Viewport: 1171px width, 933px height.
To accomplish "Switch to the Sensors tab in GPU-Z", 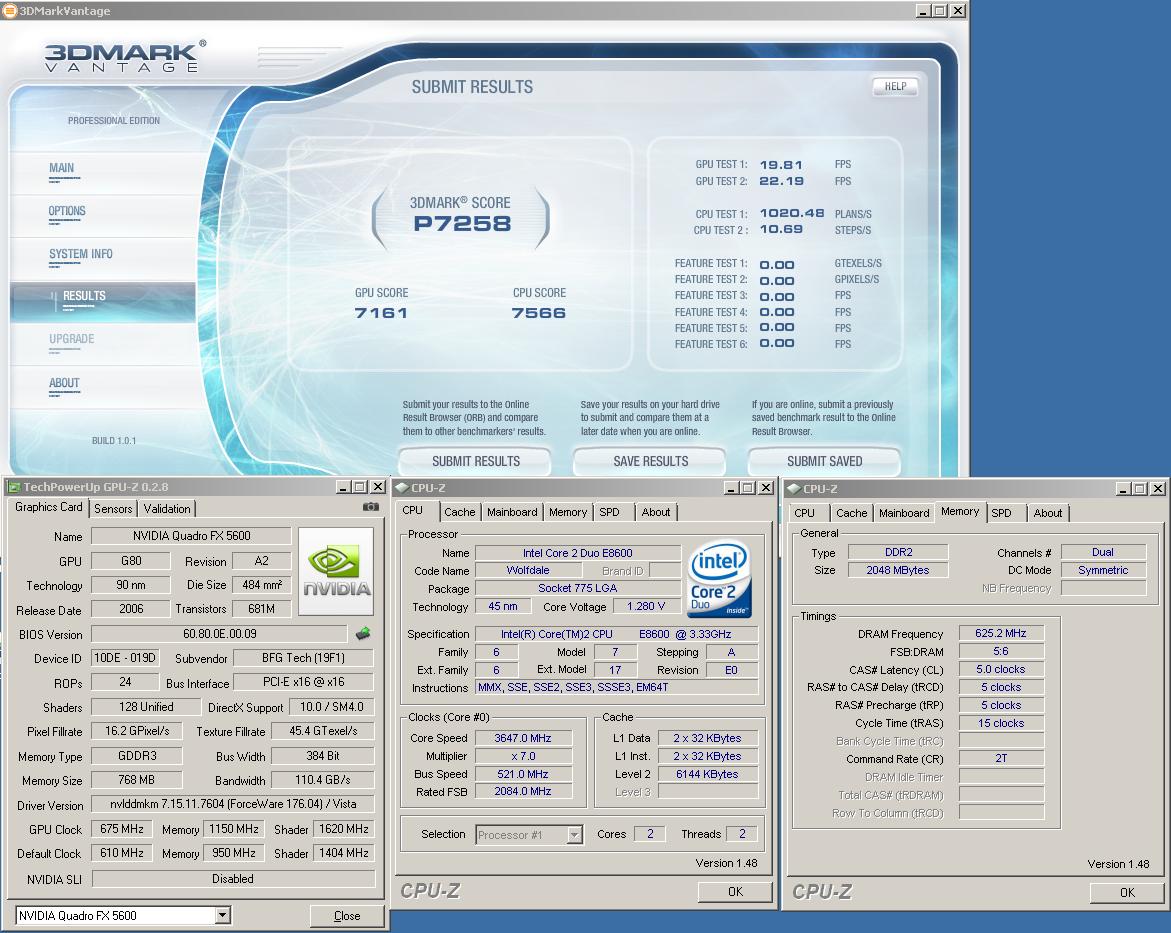I will click(113, 509).
